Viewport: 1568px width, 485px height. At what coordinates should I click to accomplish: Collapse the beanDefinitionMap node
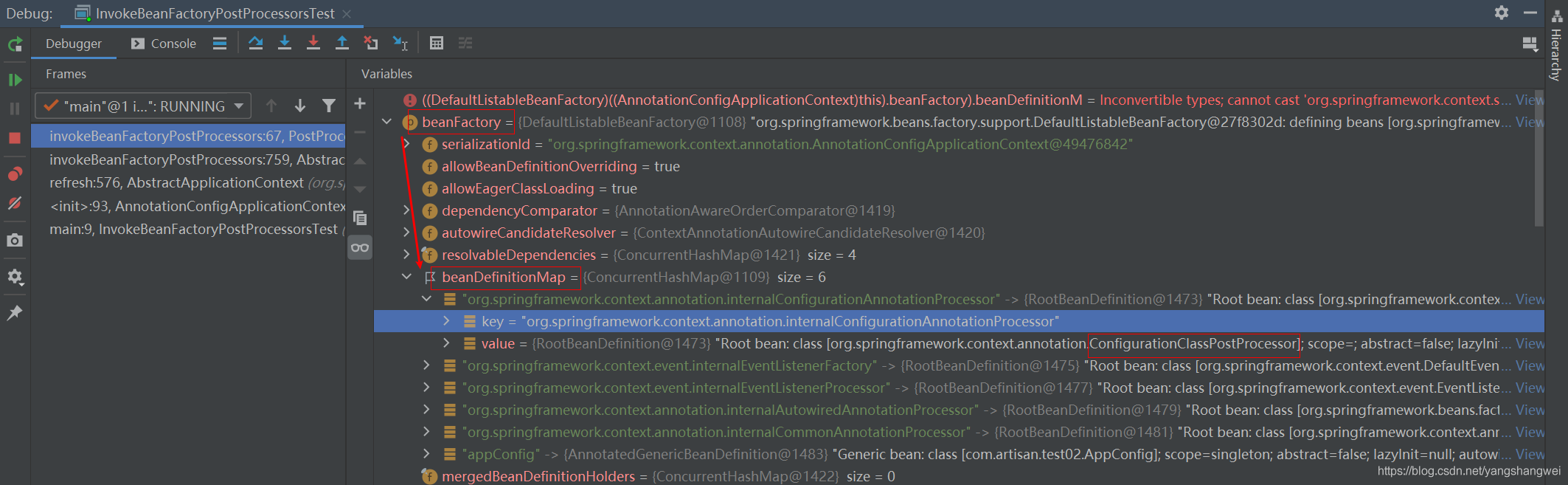[406, 277]
